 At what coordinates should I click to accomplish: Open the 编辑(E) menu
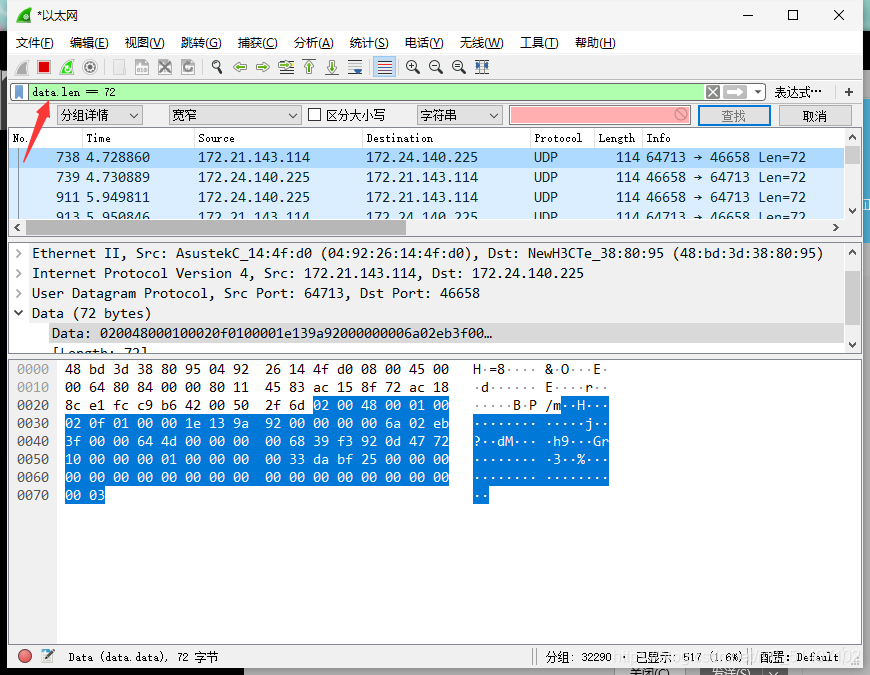[89, 43]
